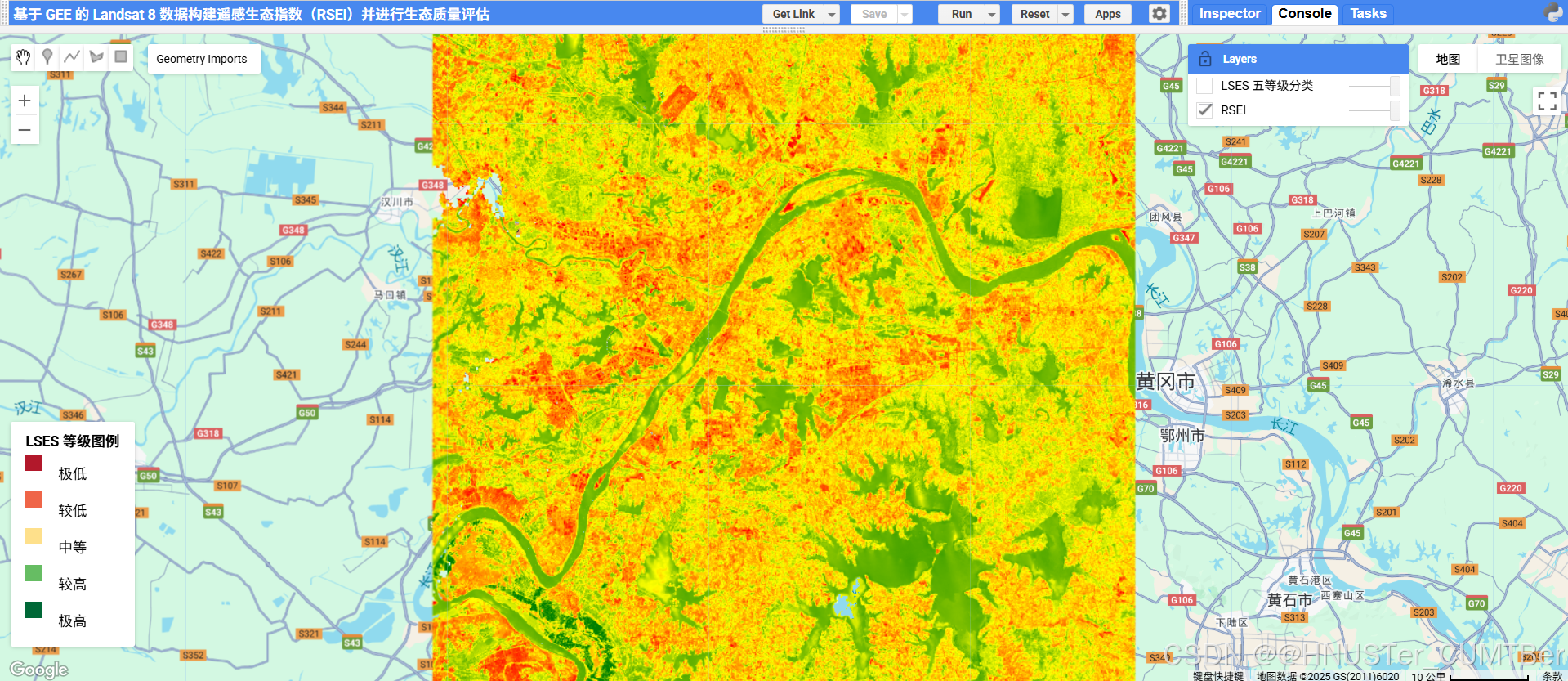The image size is (1568, 681).
Task: Click the script title text
Action: [x=251, y=14]
